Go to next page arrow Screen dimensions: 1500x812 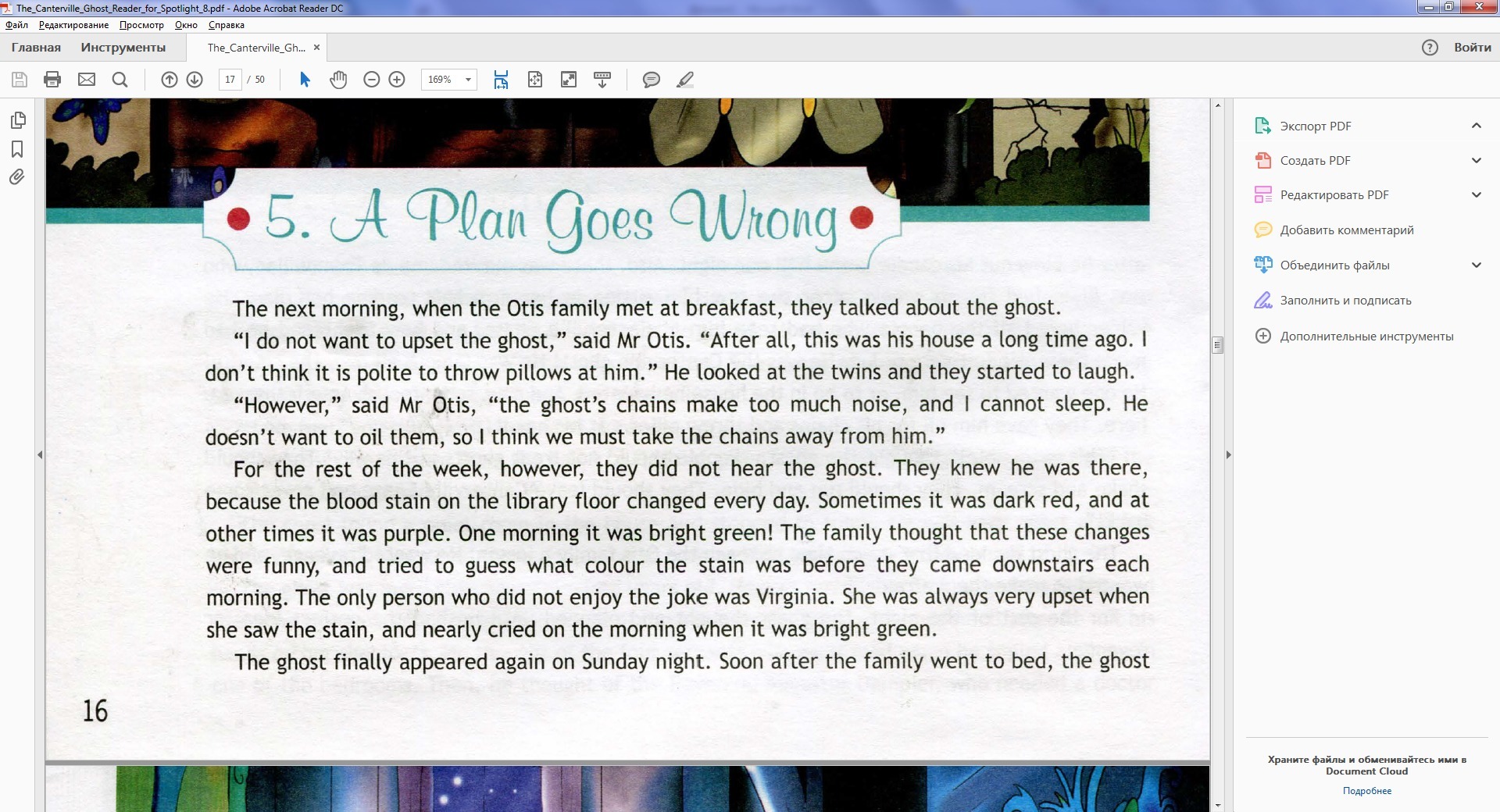(x=195, y=80)
